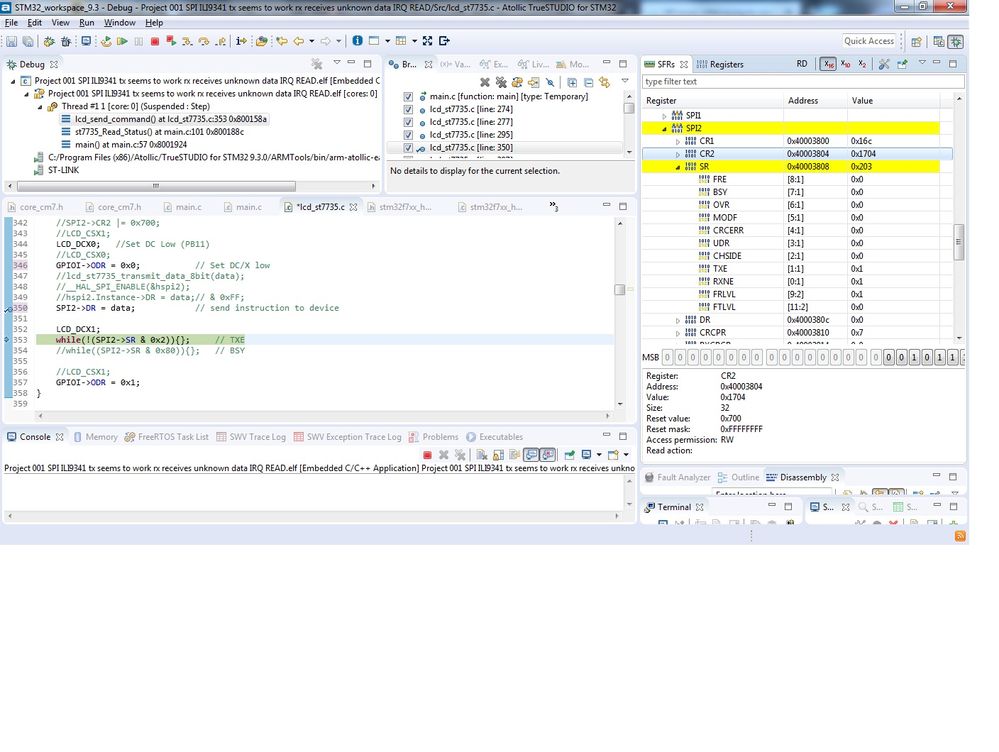Click the Exit arrow icon in main toolbar
This screenshot has height=752, width=999.
444,41
